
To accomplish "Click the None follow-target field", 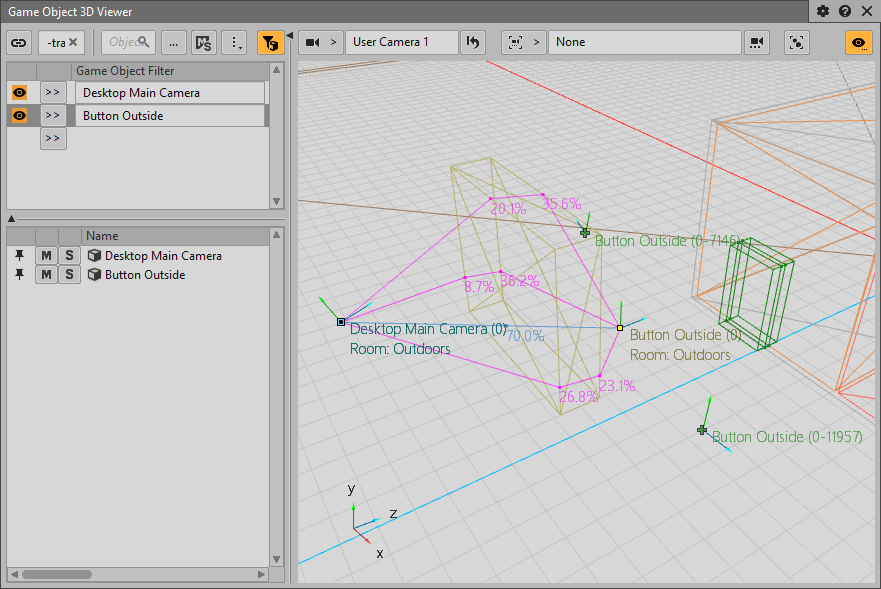I will [x=644, y=42].
